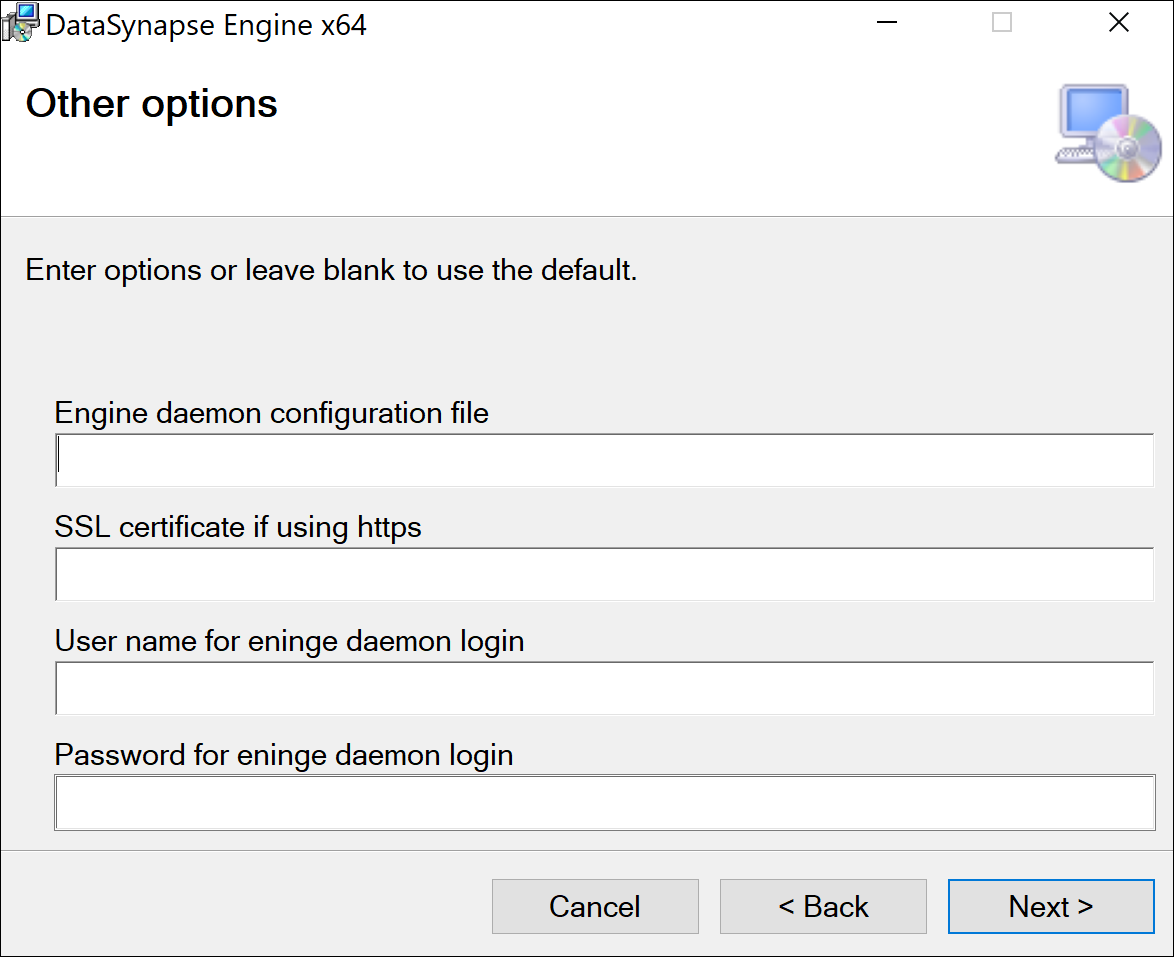This screenshot has width=1174, height=957.
Task: Click the computer and disc graphic
Action: click(1108, 134)
